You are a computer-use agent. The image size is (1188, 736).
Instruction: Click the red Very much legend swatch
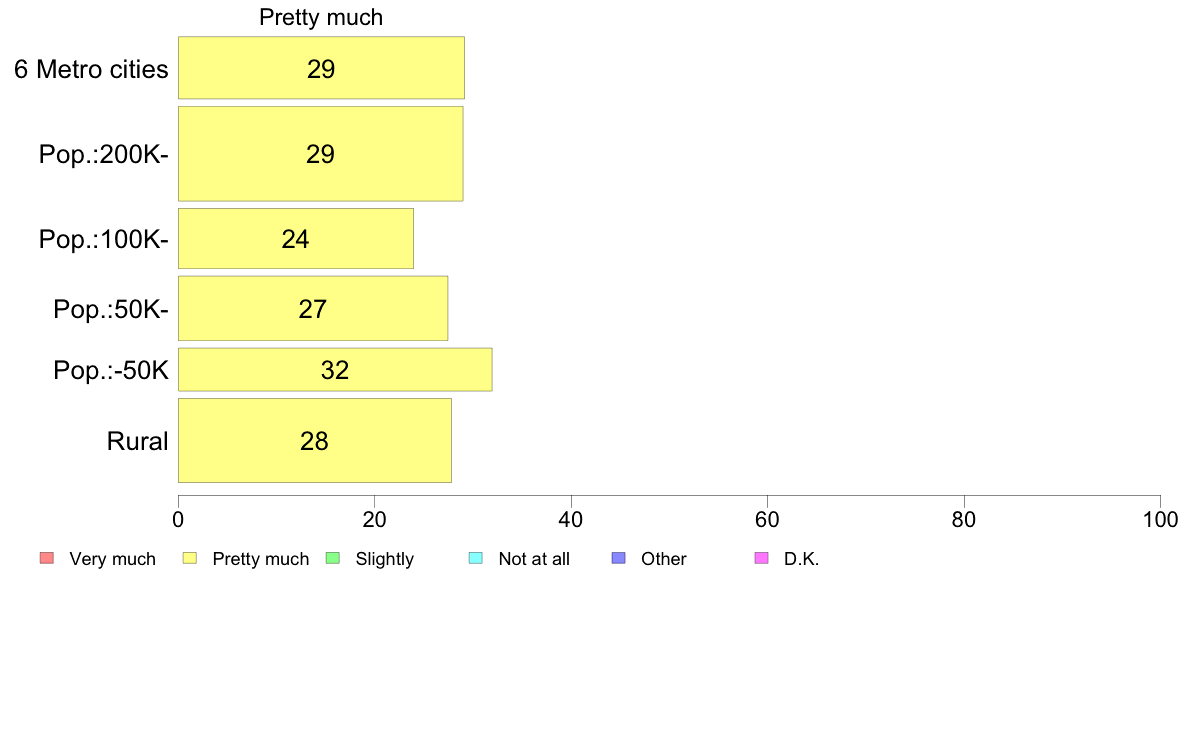pos(47,559)
